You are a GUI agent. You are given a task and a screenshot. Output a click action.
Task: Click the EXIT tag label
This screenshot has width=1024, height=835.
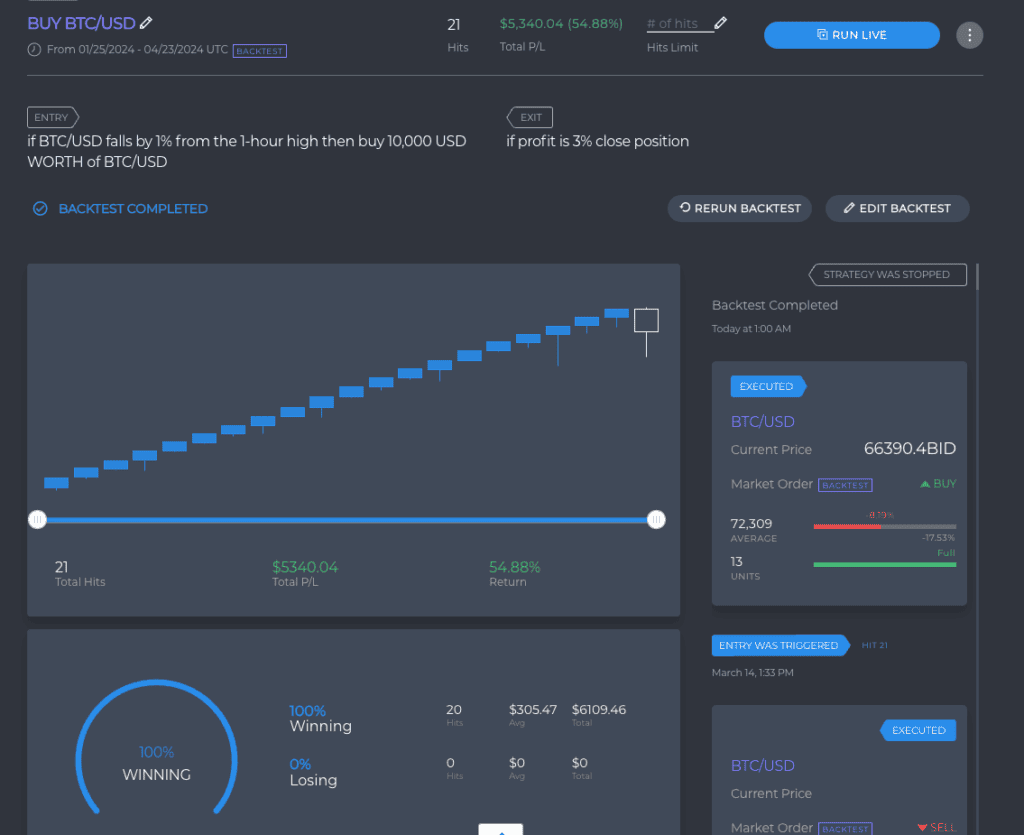click(530, 118)
